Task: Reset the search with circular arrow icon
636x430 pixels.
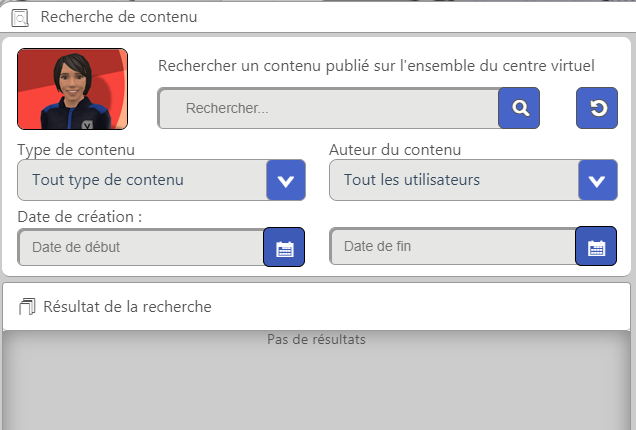Action: (597, 108)
